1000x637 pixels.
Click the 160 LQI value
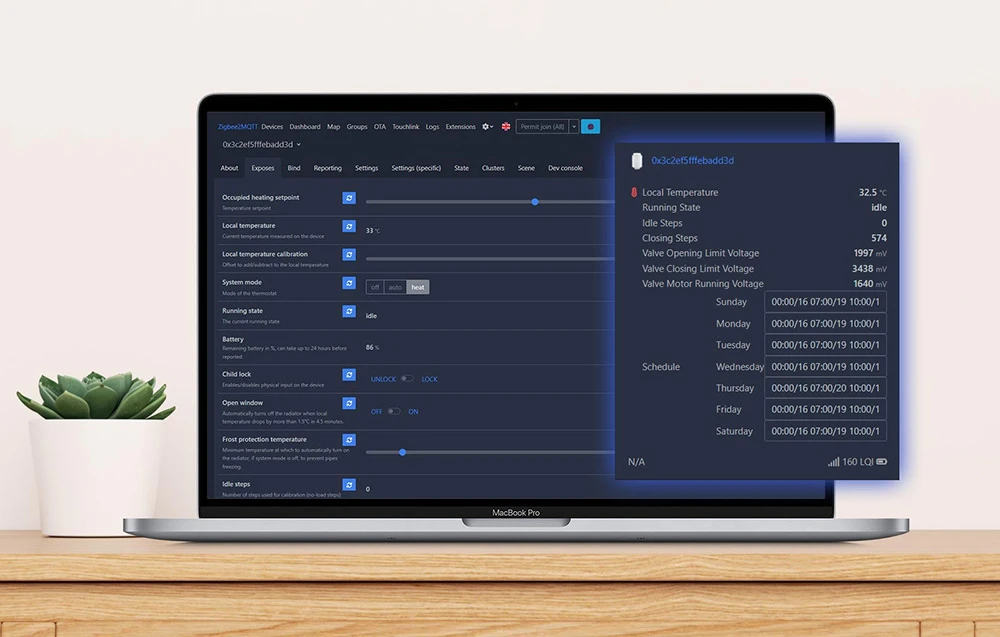[x=858, y=462]
